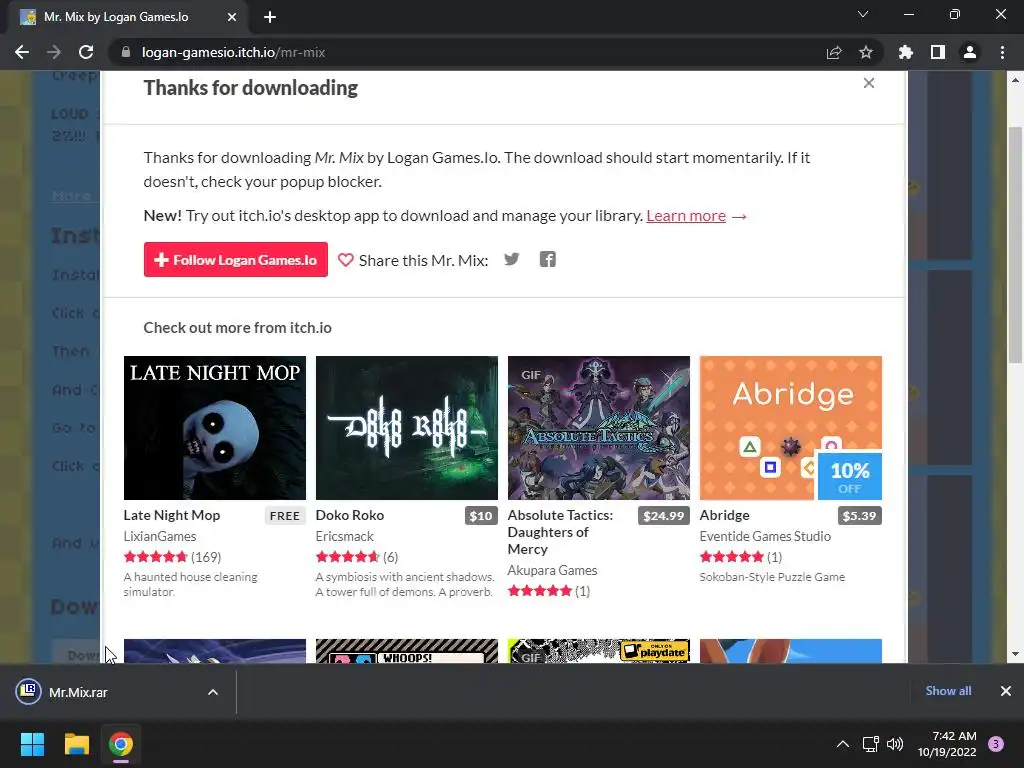Viewport: 1024px width, 768px height.
Task: Click the page vertical scrollbar thumb
Action: pos(1015,246)
